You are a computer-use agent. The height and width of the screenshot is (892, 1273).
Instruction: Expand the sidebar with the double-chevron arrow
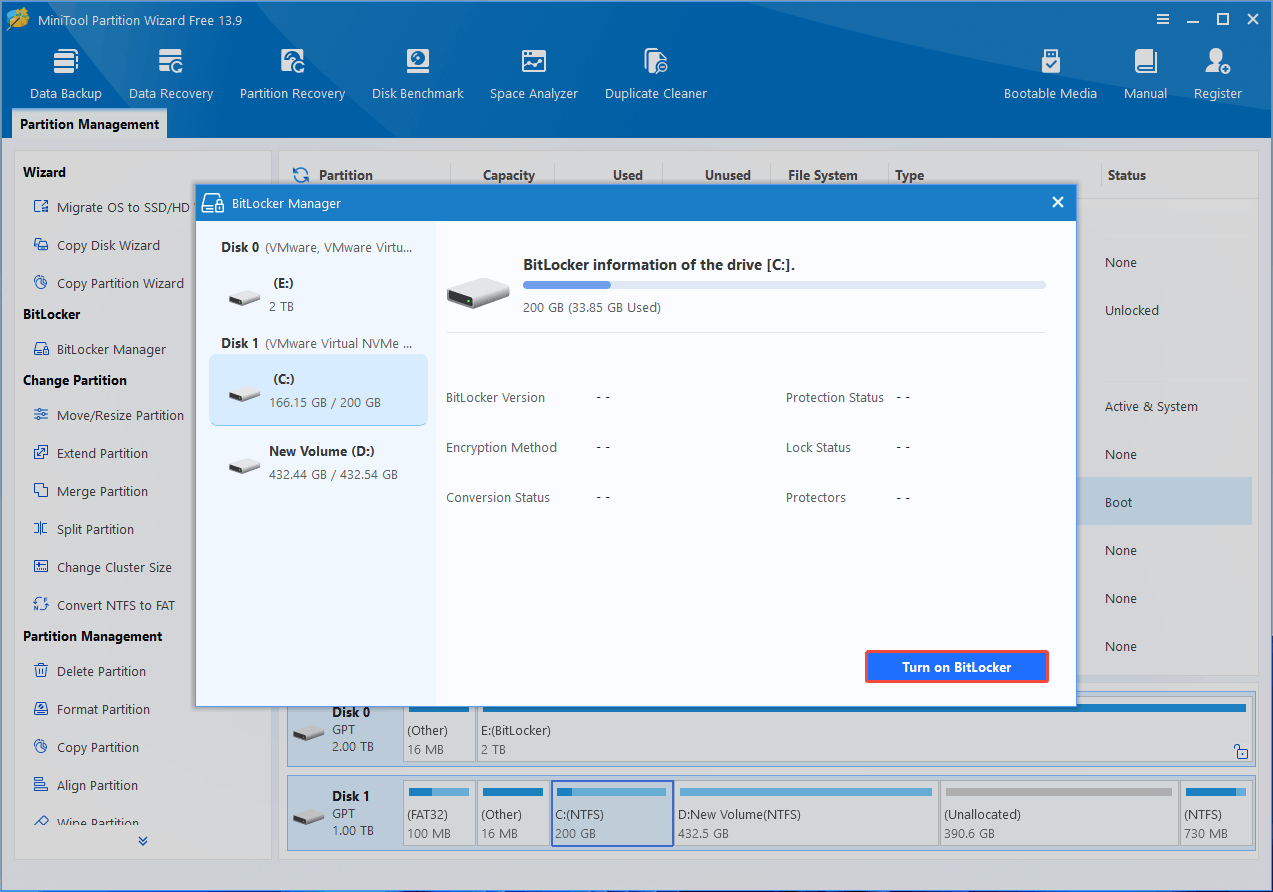(143, 841)
